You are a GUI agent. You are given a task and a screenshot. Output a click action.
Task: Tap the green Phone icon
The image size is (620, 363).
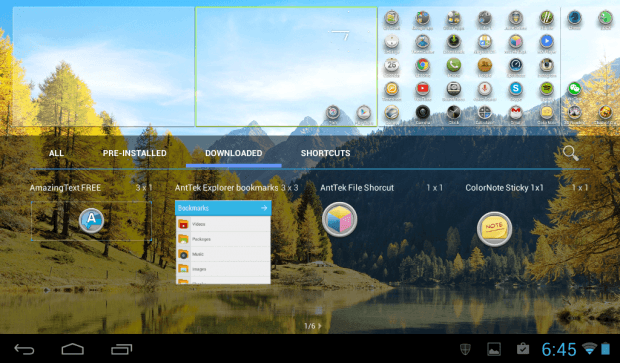coord(454,65)
